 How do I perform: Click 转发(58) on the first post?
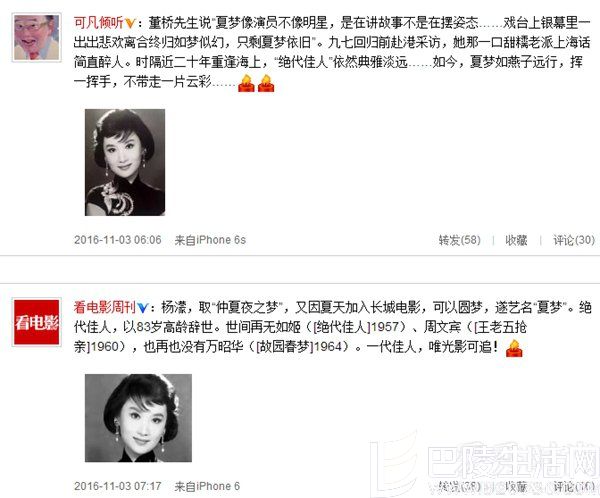click(459, 240)
